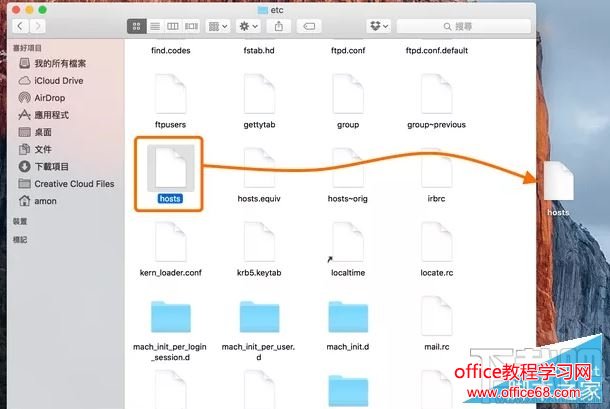Click the Share toolbar button

pos(279,26)
